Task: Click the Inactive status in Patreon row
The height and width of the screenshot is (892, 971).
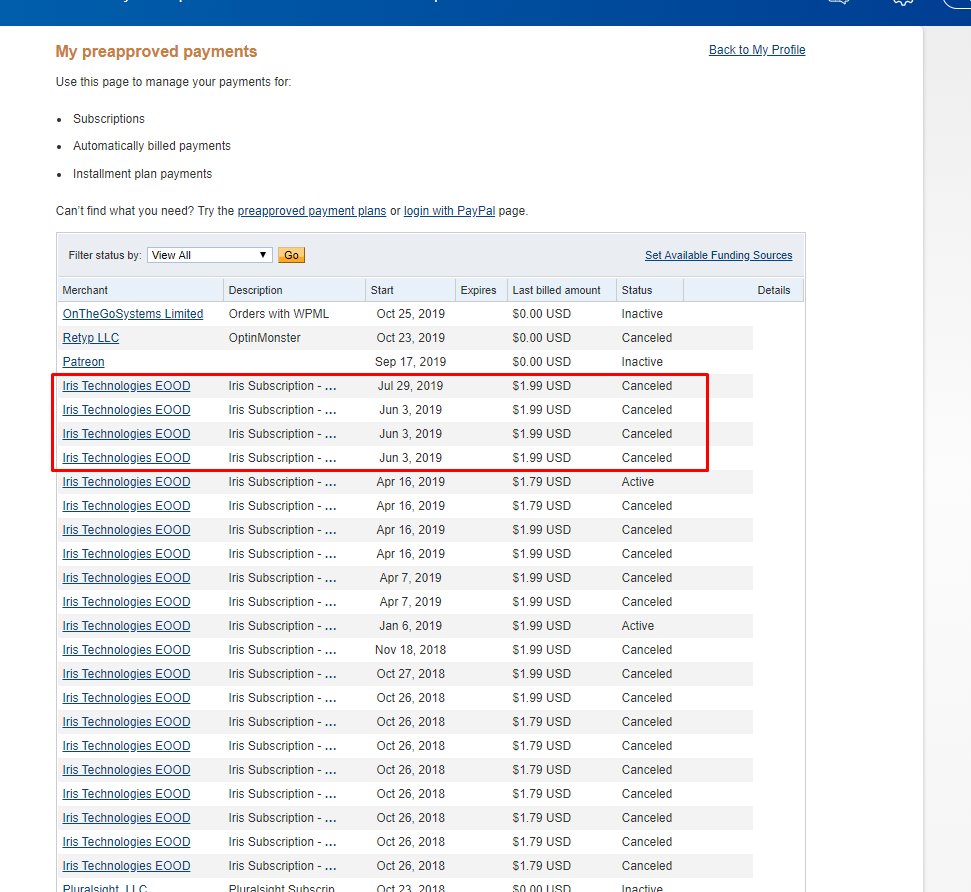Action: click(x=642, y=362)
